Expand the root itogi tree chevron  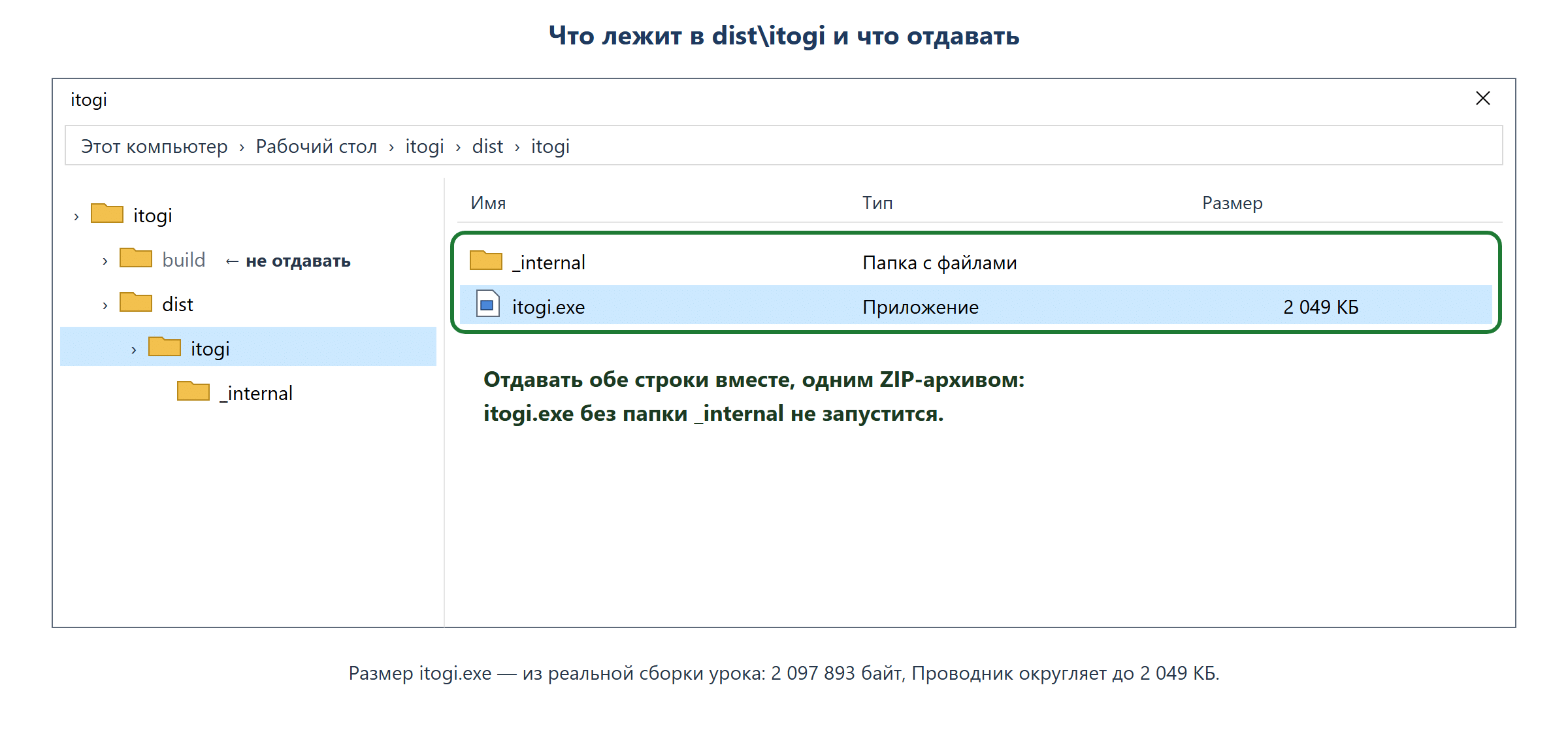pos(76,216)
